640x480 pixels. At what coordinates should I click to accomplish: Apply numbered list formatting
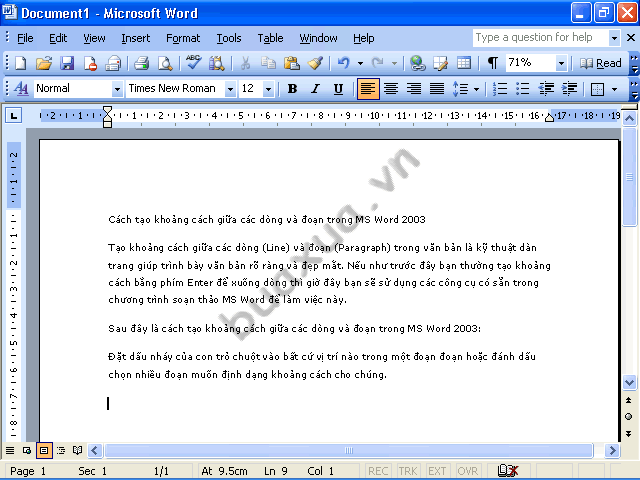[500, 89]
